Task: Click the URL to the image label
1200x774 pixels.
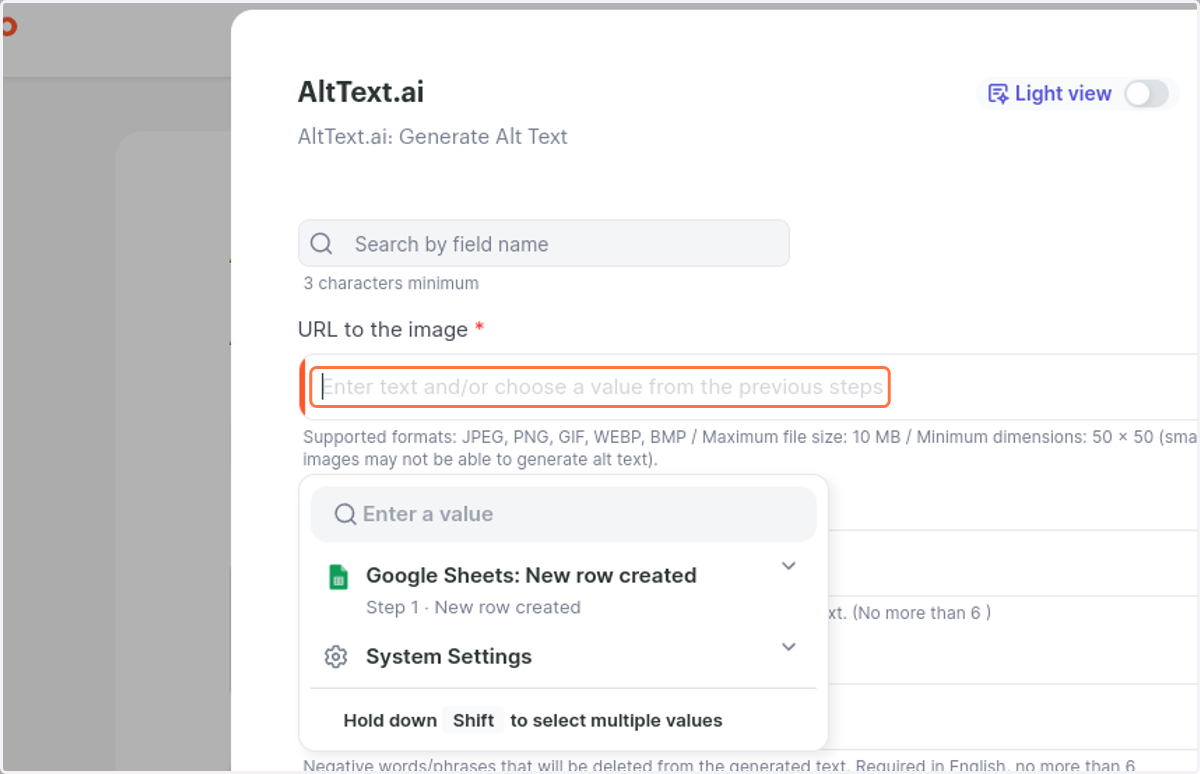Action: (383, 329)
